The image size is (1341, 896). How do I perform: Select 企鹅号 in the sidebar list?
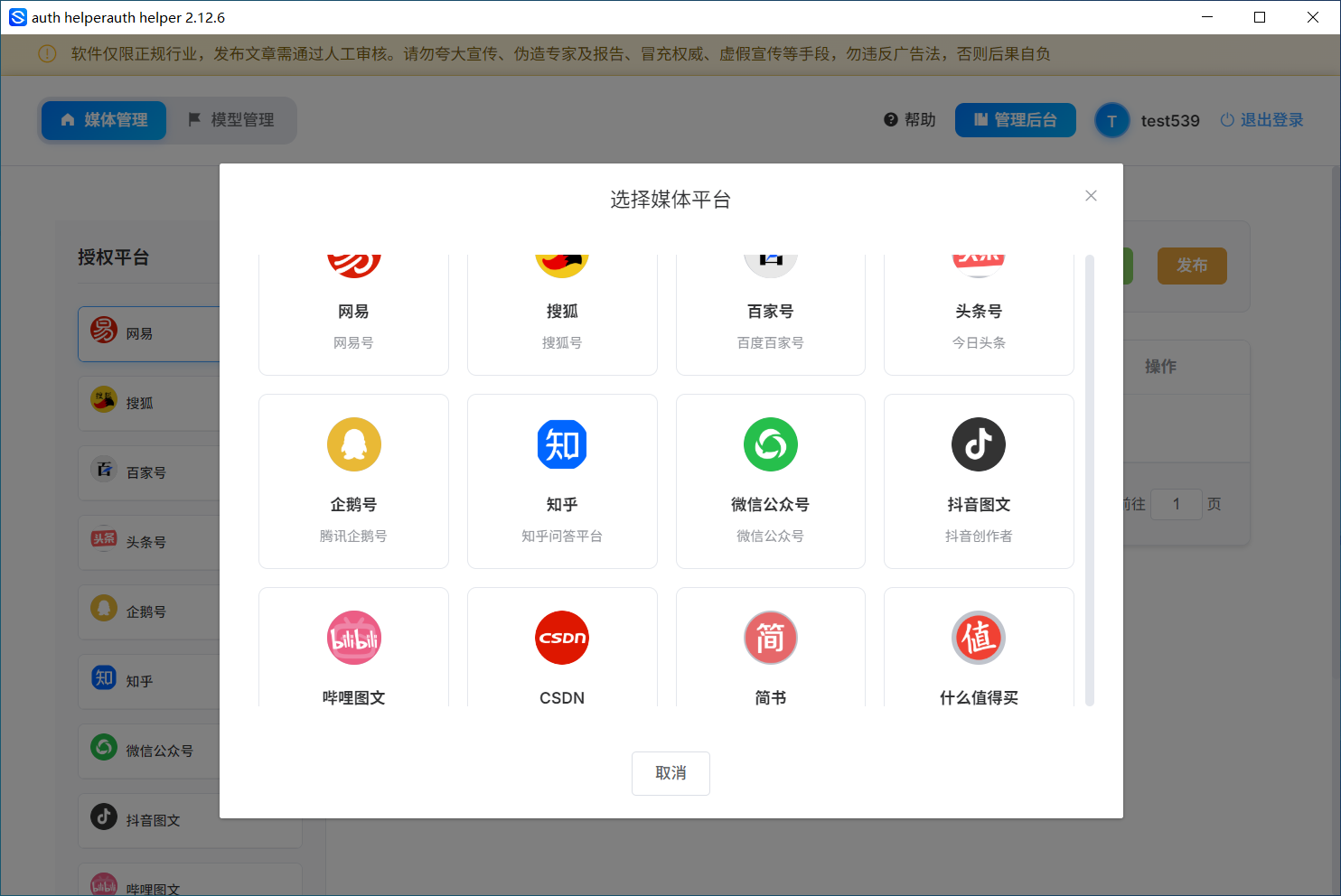coord(149,612)
